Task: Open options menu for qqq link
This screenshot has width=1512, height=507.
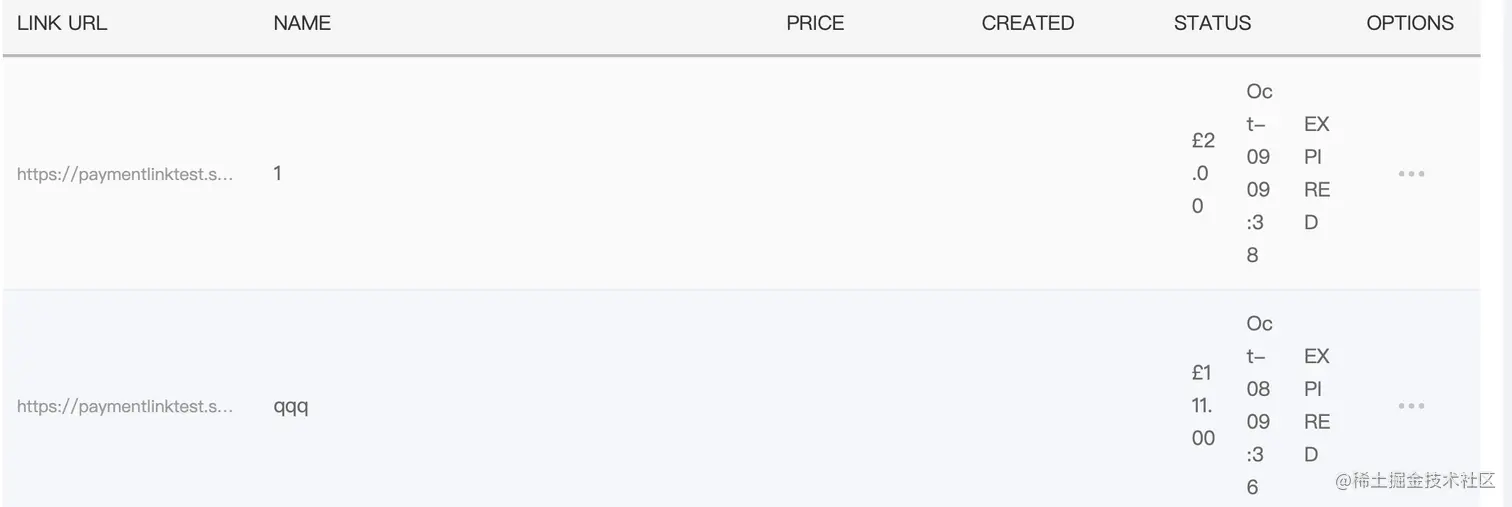Action: tap(1411, 406)
